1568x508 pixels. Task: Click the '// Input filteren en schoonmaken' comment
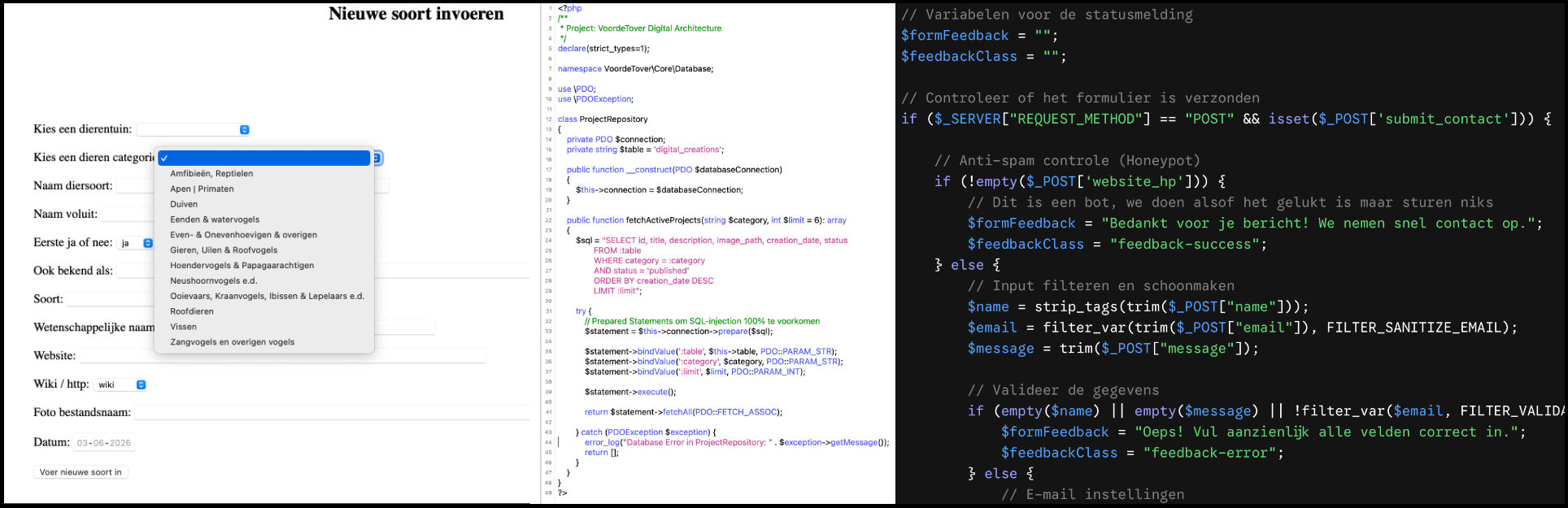pyautogui.click(x=1101, y=285)
